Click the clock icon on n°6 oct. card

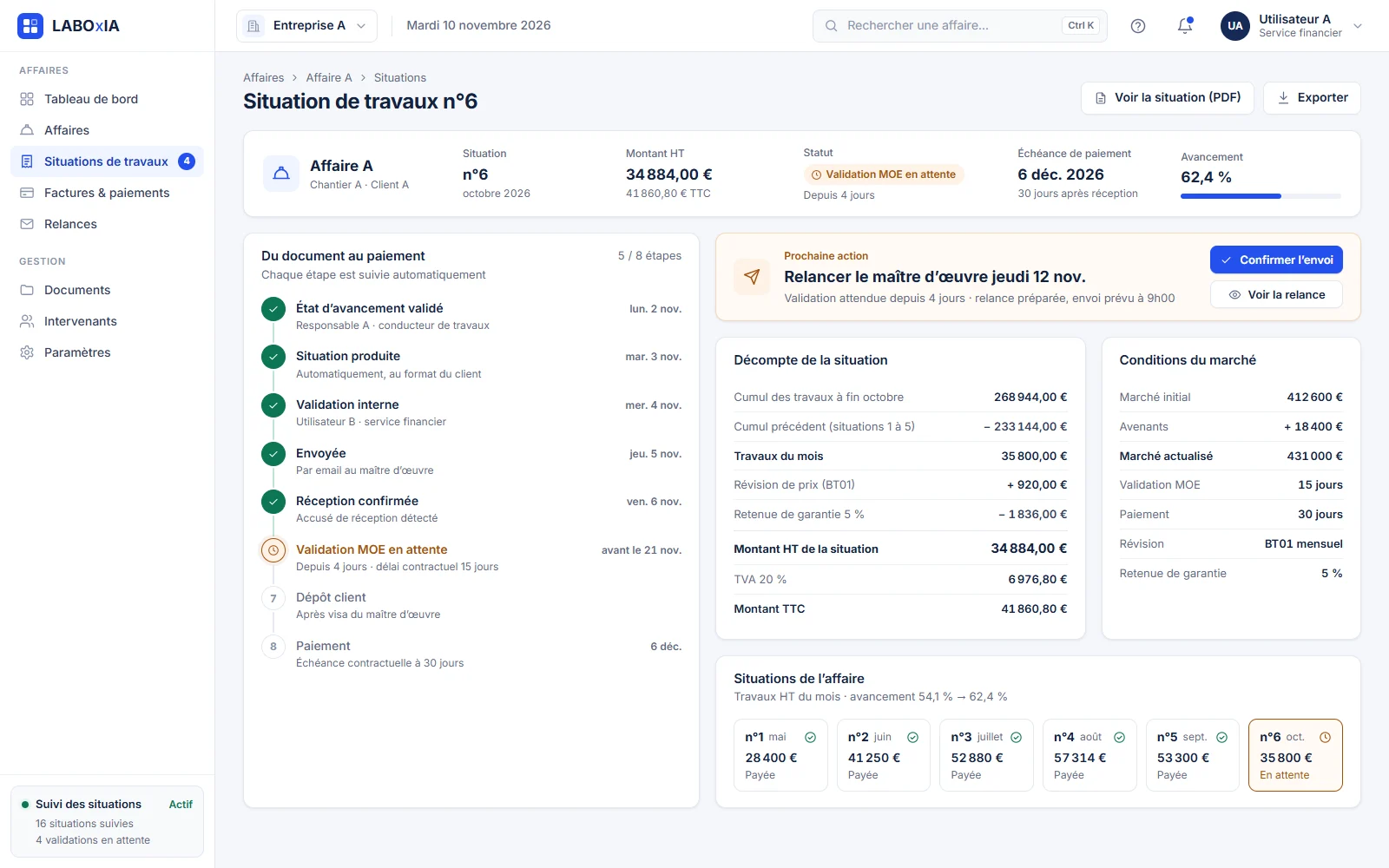click(1325, 738)
